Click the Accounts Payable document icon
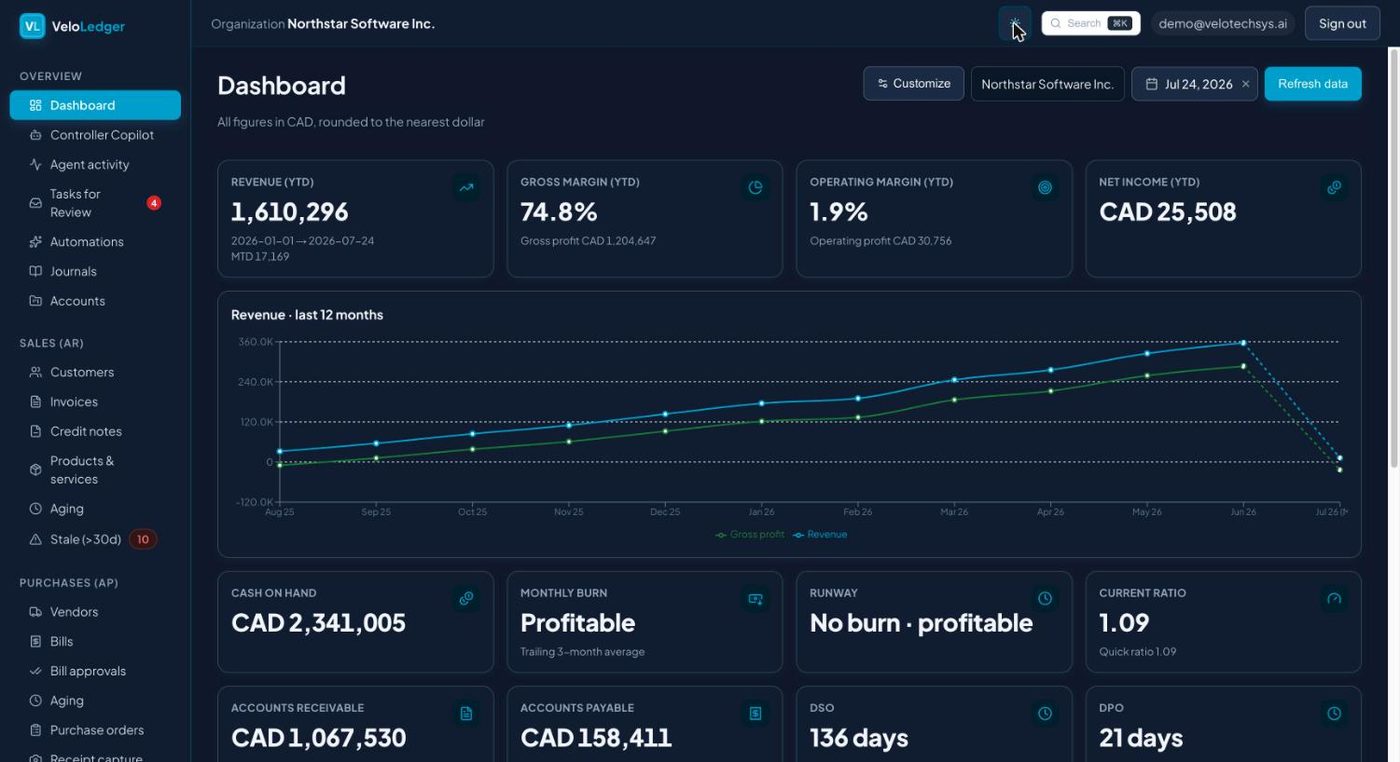The image size is (1400, 762). click(x=756, y=713)
